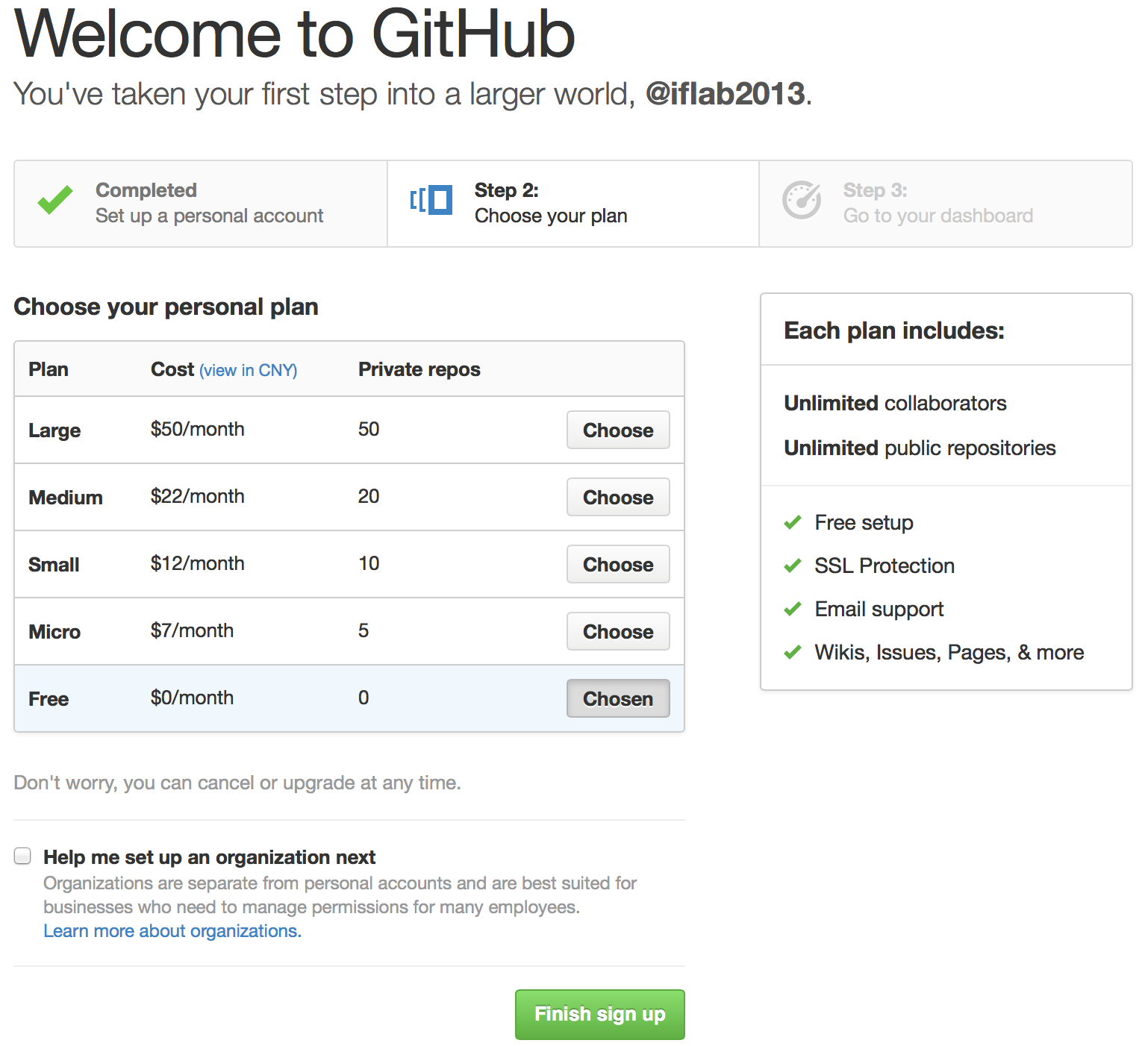This screenshot has height=1046, width=1148.
Task: Enable Help me set up an organization checkbox
Action: pyautogui.click(x=23, y=856)
